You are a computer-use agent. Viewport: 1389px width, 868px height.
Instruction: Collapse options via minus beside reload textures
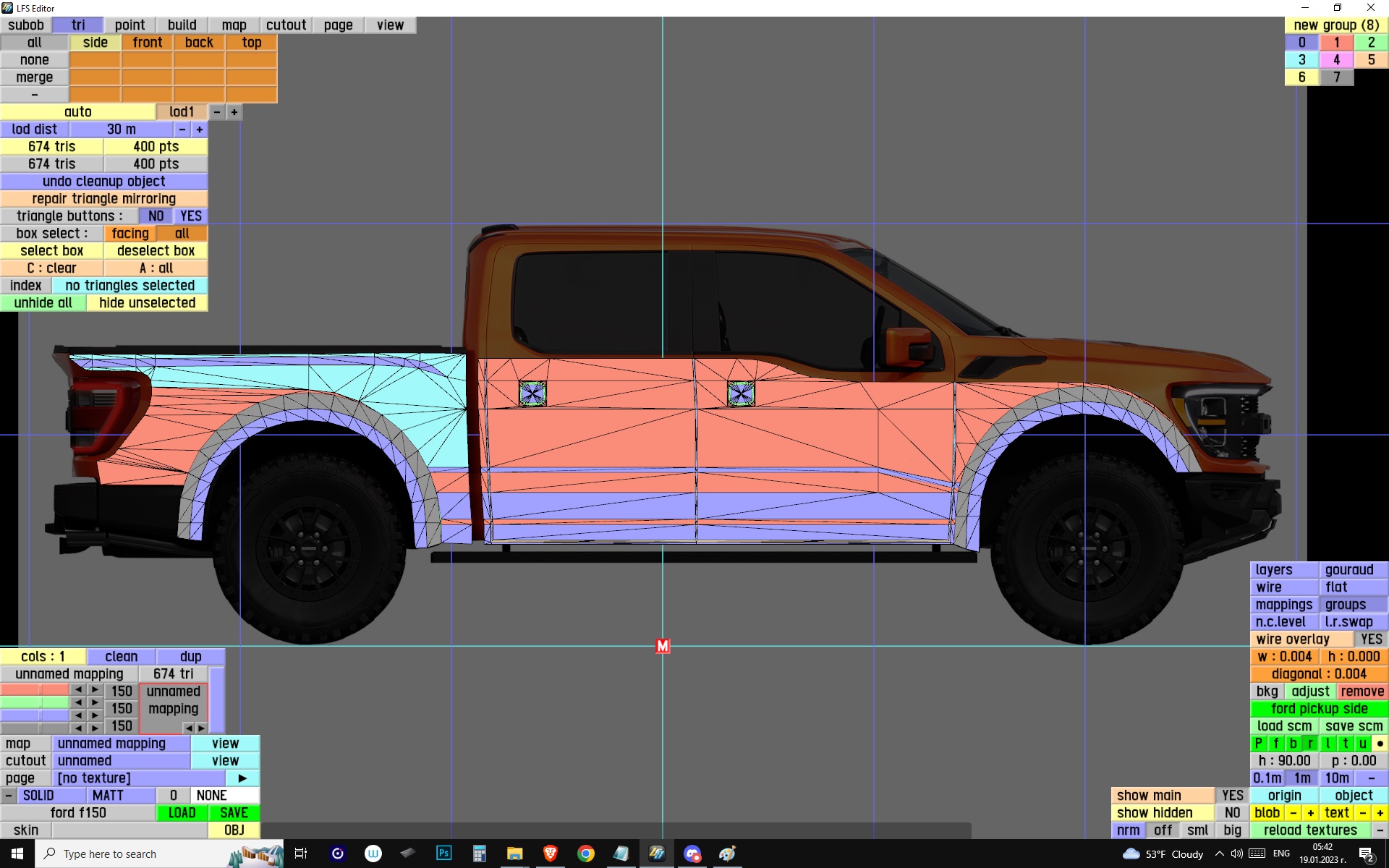1380,830
